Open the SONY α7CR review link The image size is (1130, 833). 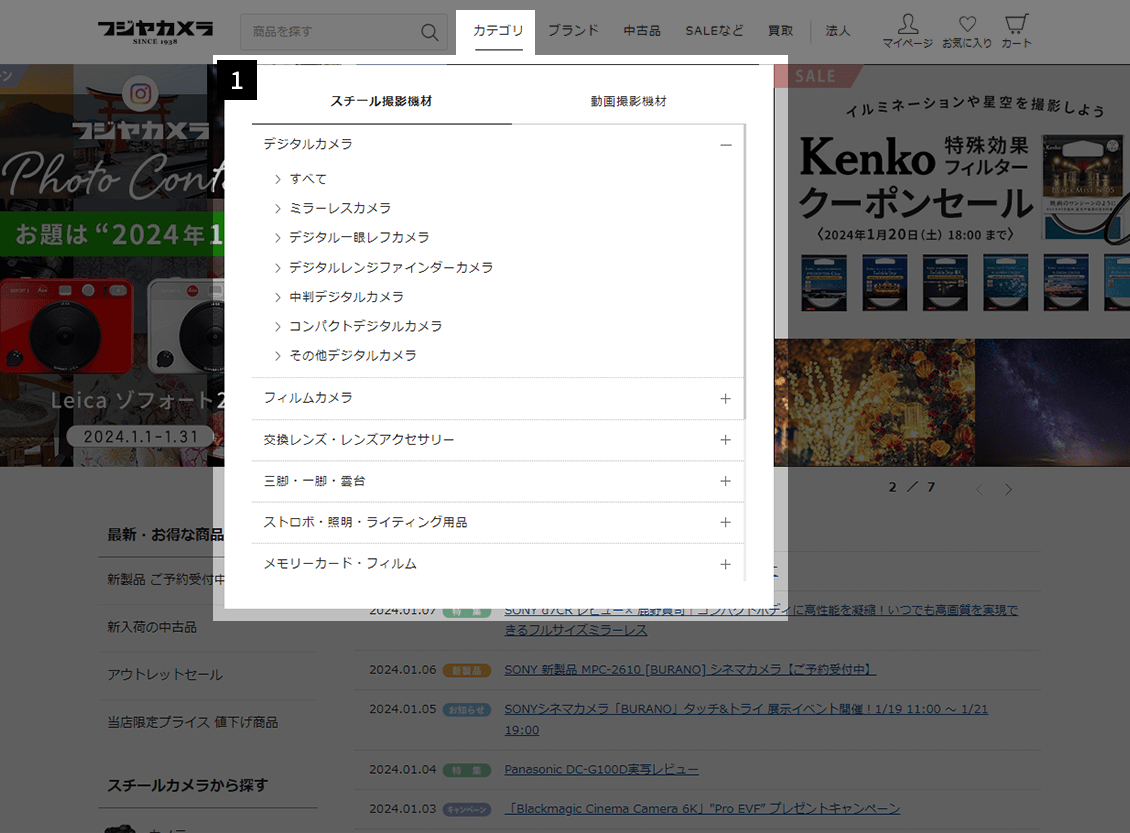pos(761,620)
